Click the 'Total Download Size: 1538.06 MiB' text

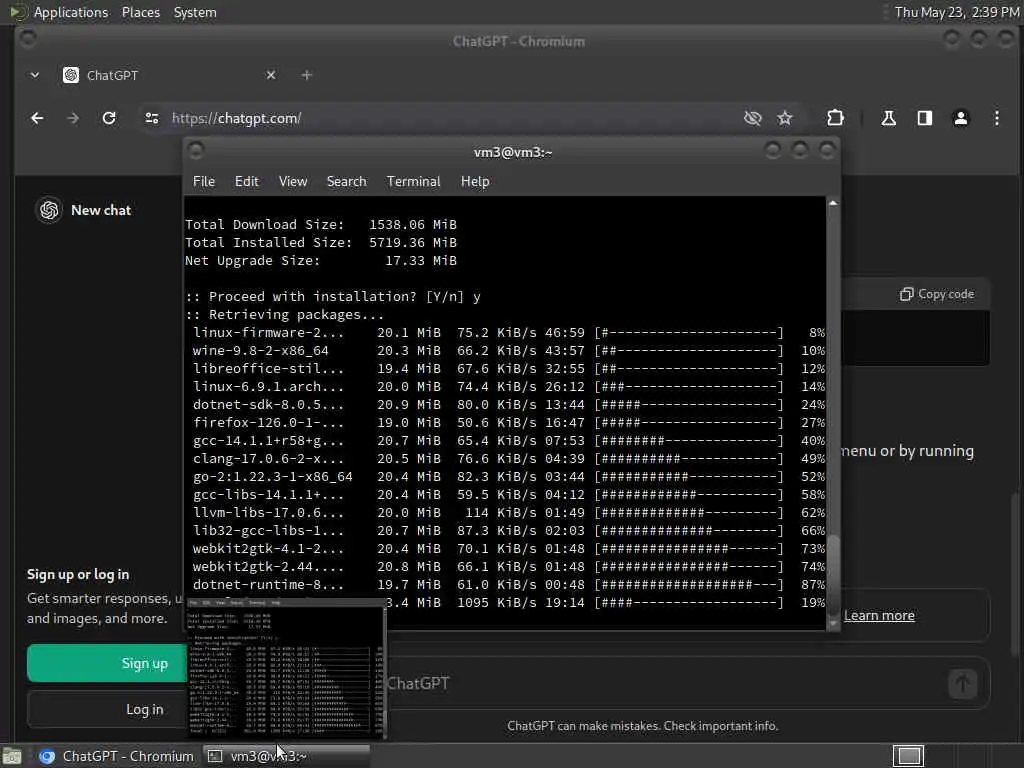point(321,225)
